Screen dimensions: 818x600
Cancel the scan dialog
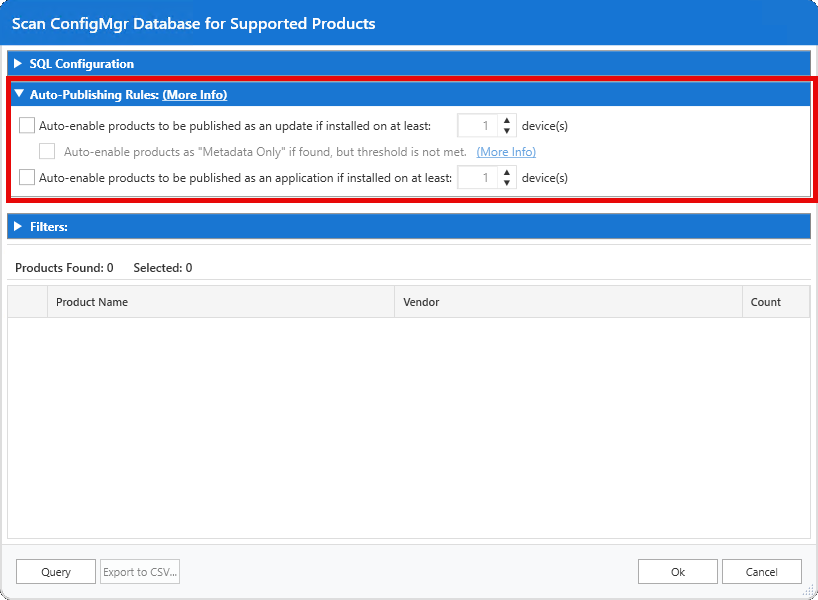pyautogui.click(x=762, y=572)
